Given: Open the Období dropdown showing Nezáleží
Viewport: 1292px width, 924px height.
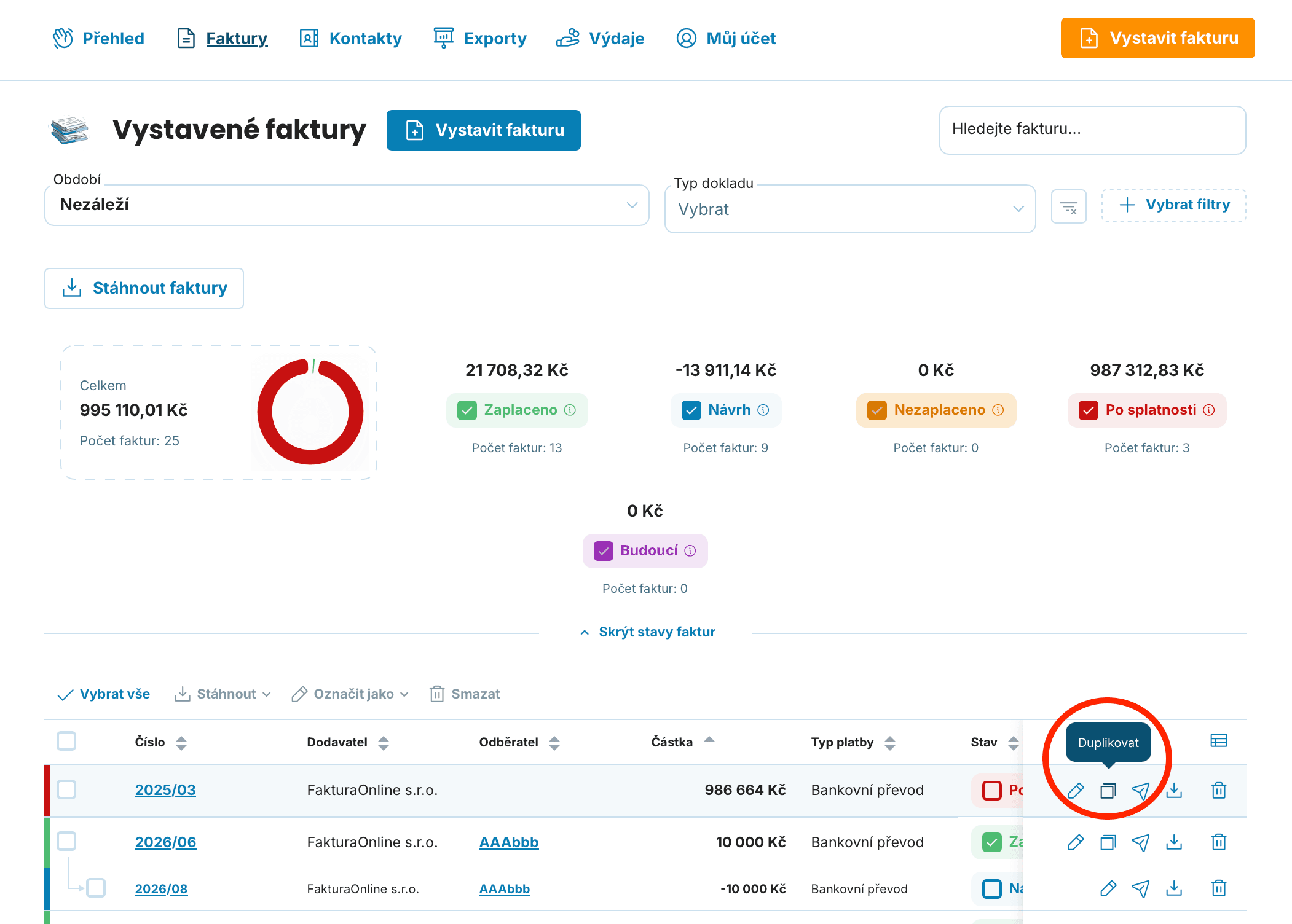Looking at the screenshot, I should tap(347, 205).
